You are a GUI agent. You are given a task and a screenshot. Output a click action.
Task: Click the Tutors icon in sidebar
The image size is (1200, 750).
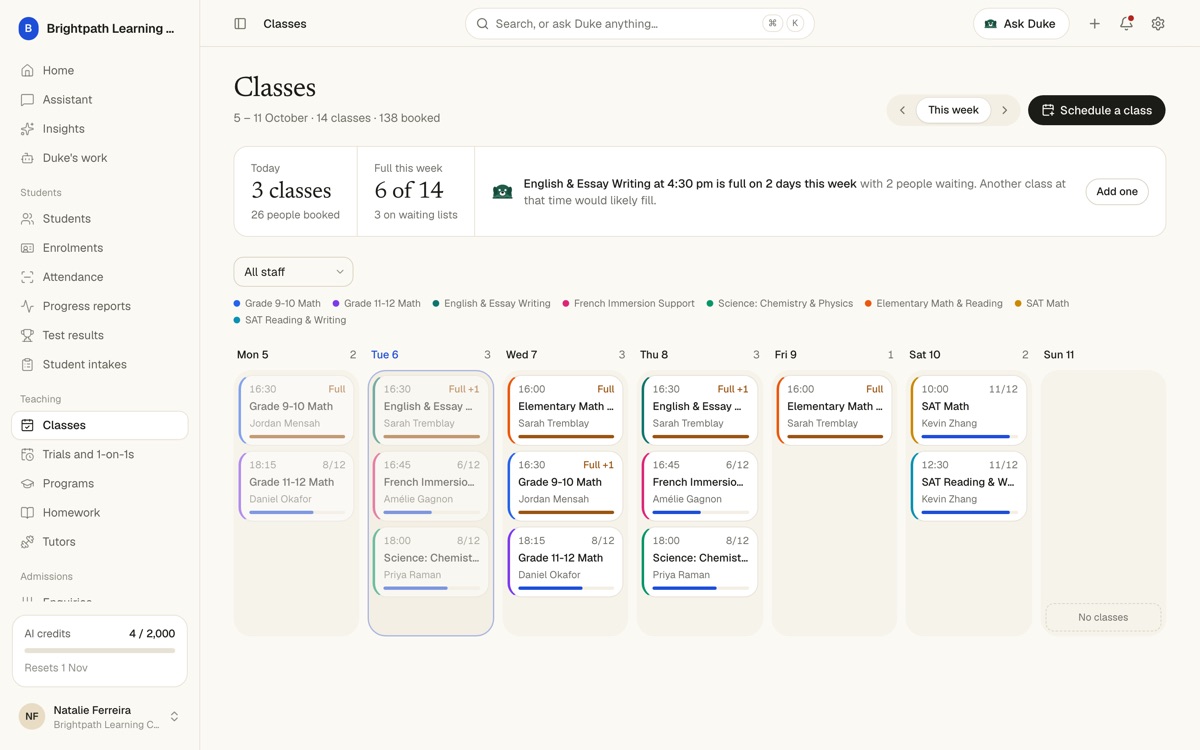(x=27, y=542)
